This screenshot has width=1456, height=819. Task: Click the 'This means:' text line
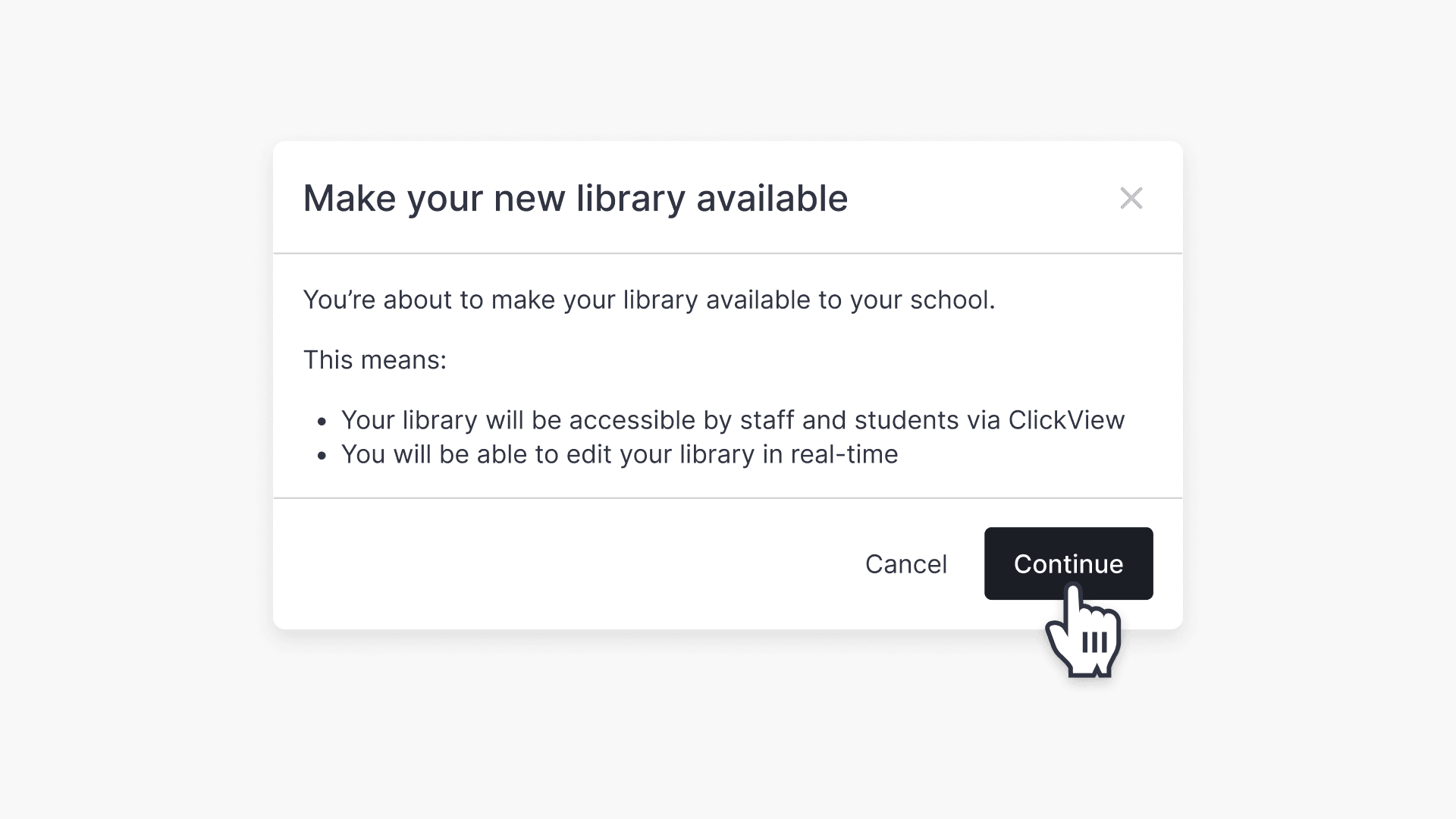coord(375,359)
